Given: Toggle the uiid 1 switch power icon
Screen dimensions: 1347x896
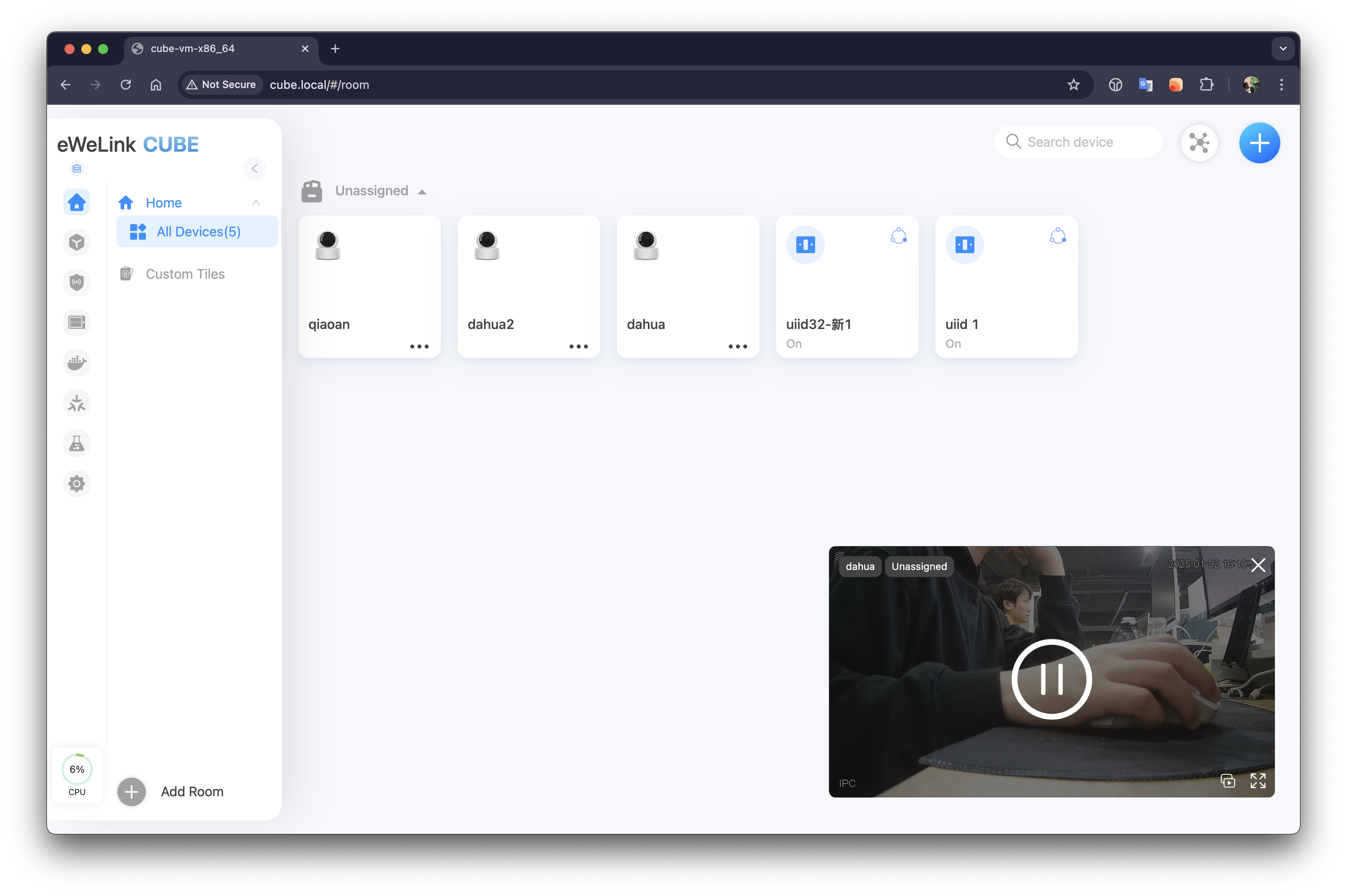Looking at the screenshot, I should click(x=964, y=245).
